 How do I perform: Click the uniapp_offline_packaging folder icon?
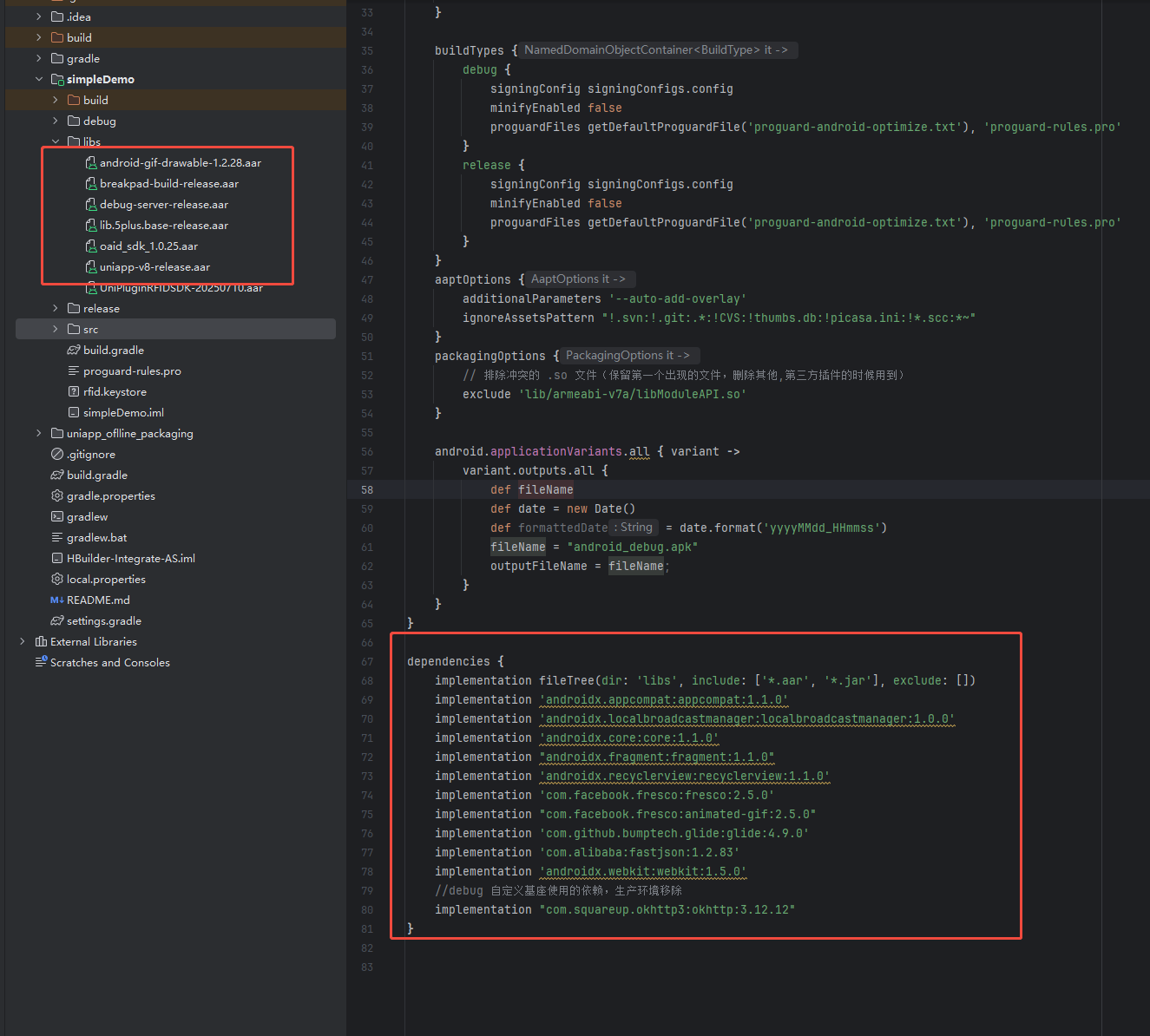point(57,433)
